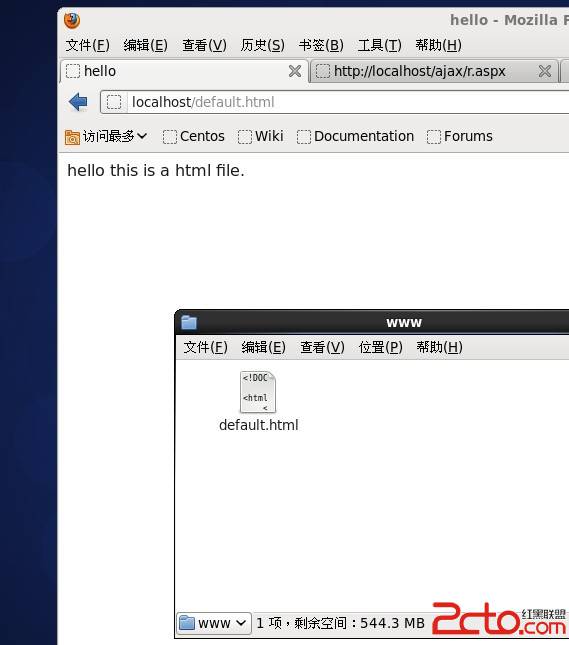Click the www folder icon in the title bar
569x645 pixels.
[189, 322]
